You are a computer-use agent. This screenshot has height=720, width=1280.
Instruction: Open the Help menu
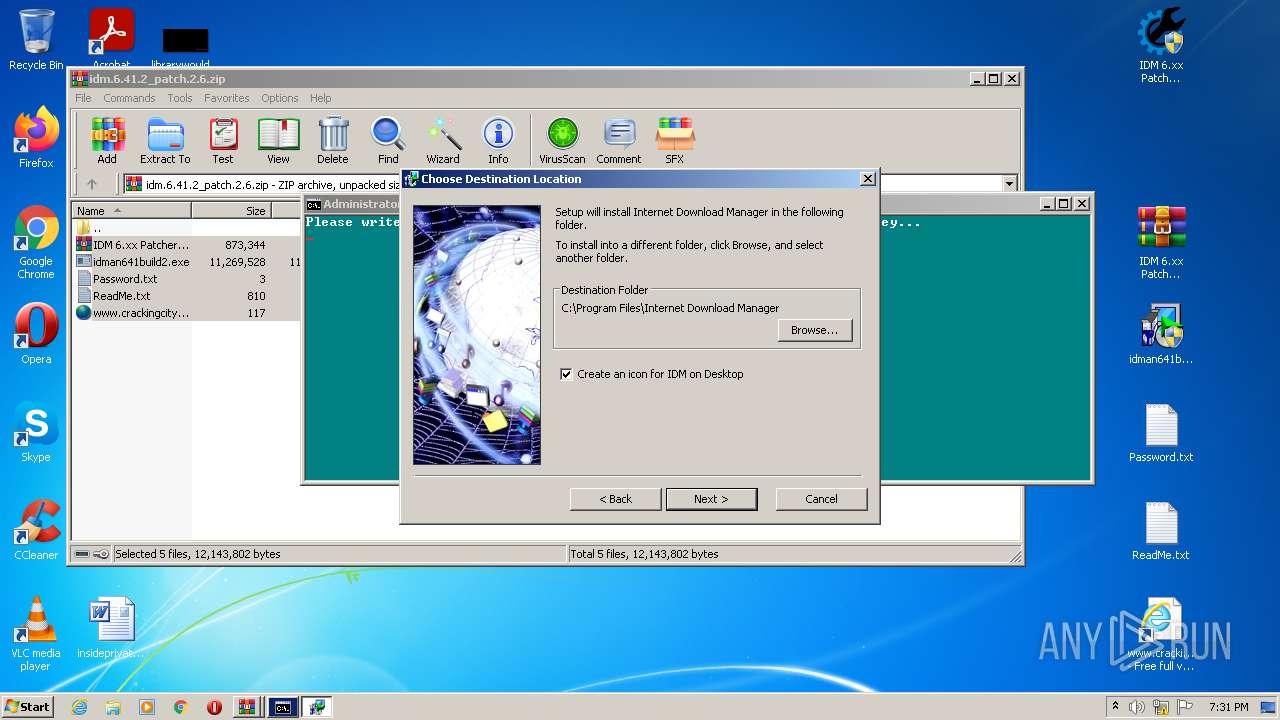click(320, 98)
